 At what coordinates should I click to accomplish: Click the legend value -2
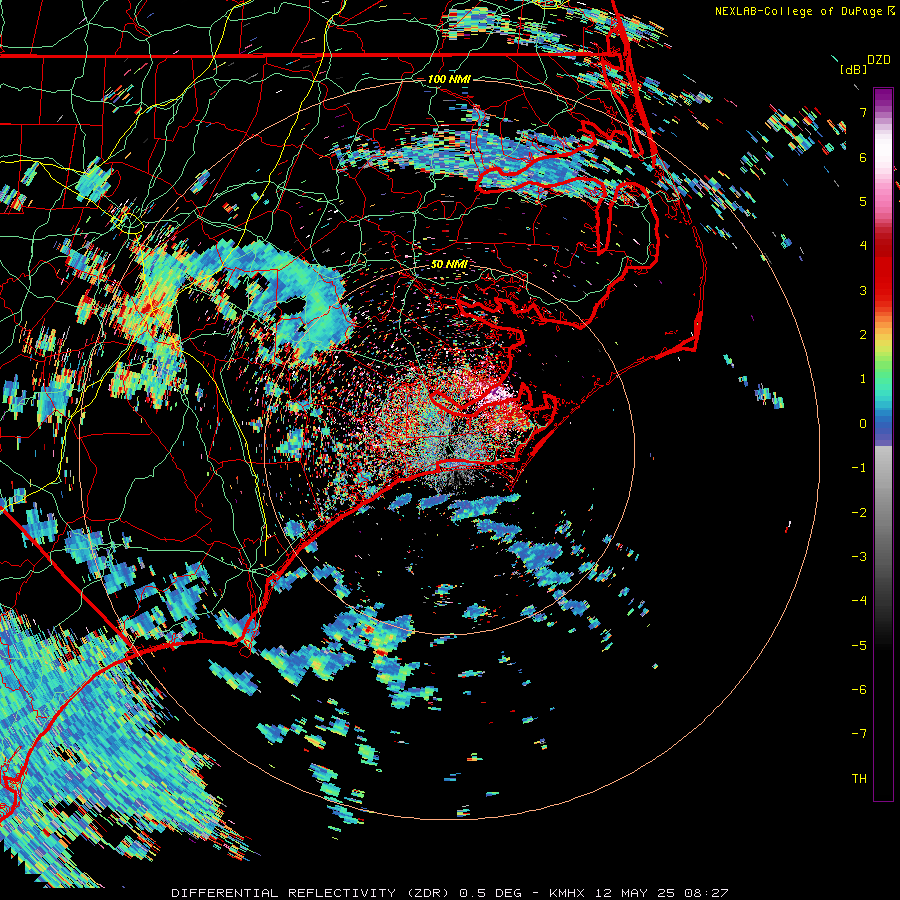tap(859, 513)
